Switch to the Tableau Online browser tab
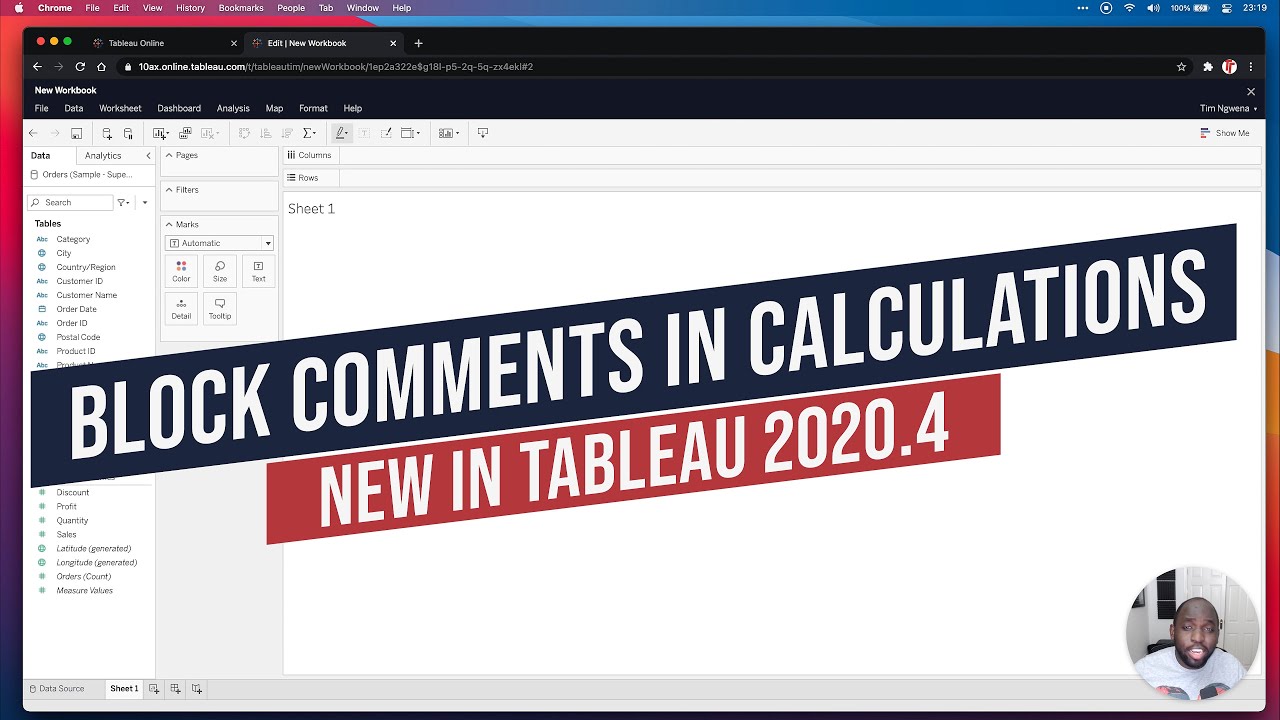 tap(163, 43)
